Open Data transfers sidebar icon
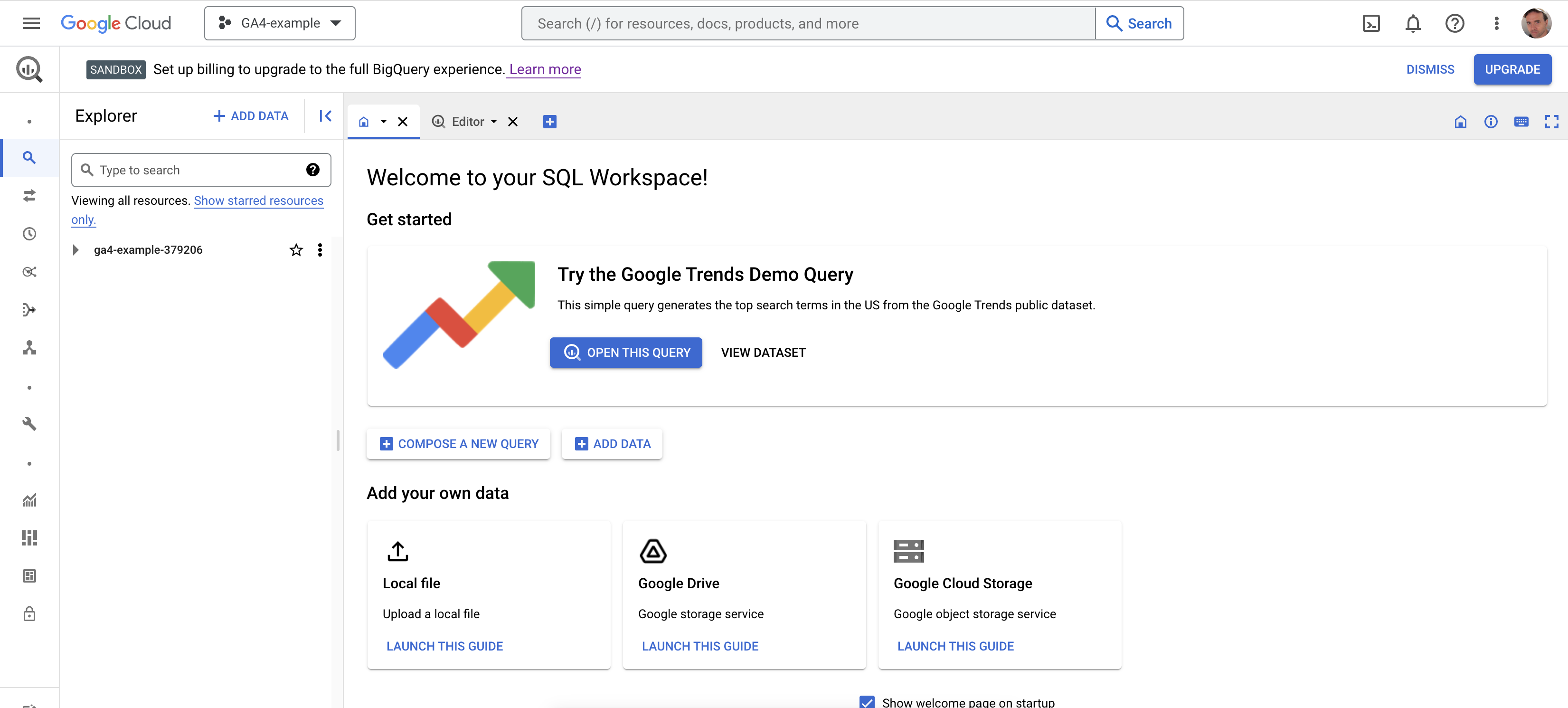Viewport: 1568px width, 708px height. pyautogui.click(x=29, y=196)
